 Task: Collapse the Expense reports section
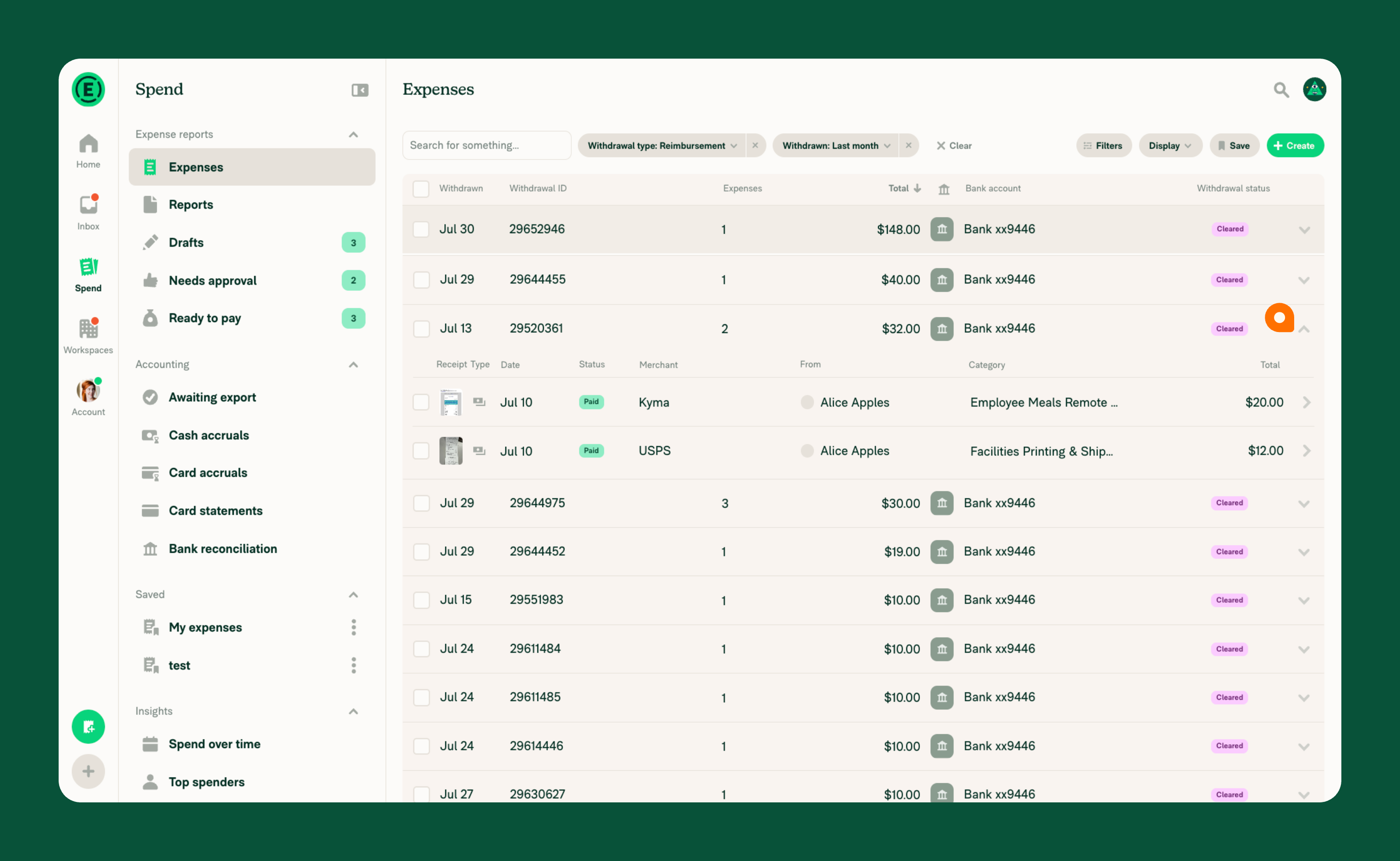coord(353,135)
